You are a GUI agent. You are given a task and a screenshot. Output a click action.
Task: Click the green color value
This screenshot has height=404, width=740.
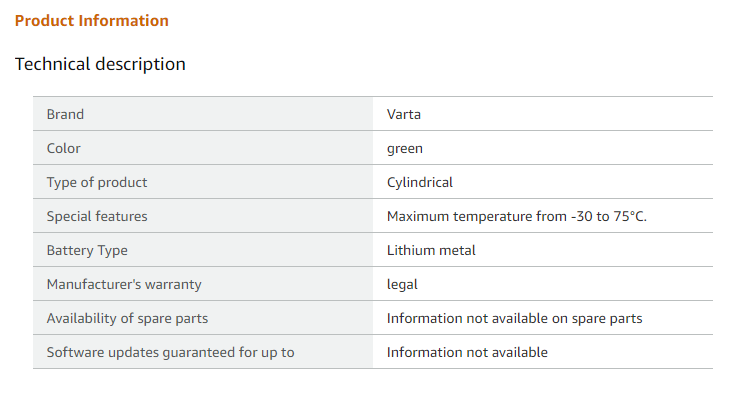click(404, 149)
